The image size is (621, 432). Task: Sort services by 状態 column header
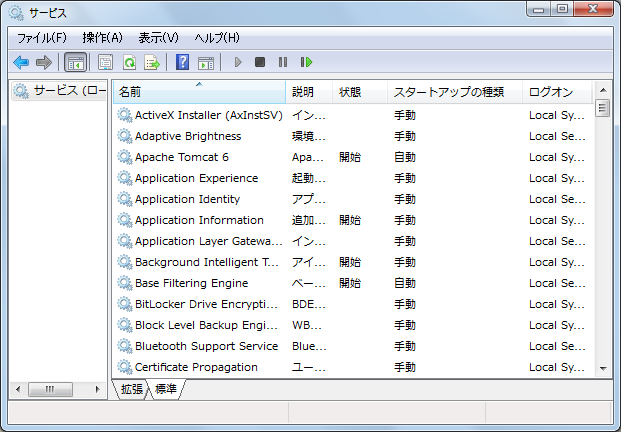click(x=350, y=92)
